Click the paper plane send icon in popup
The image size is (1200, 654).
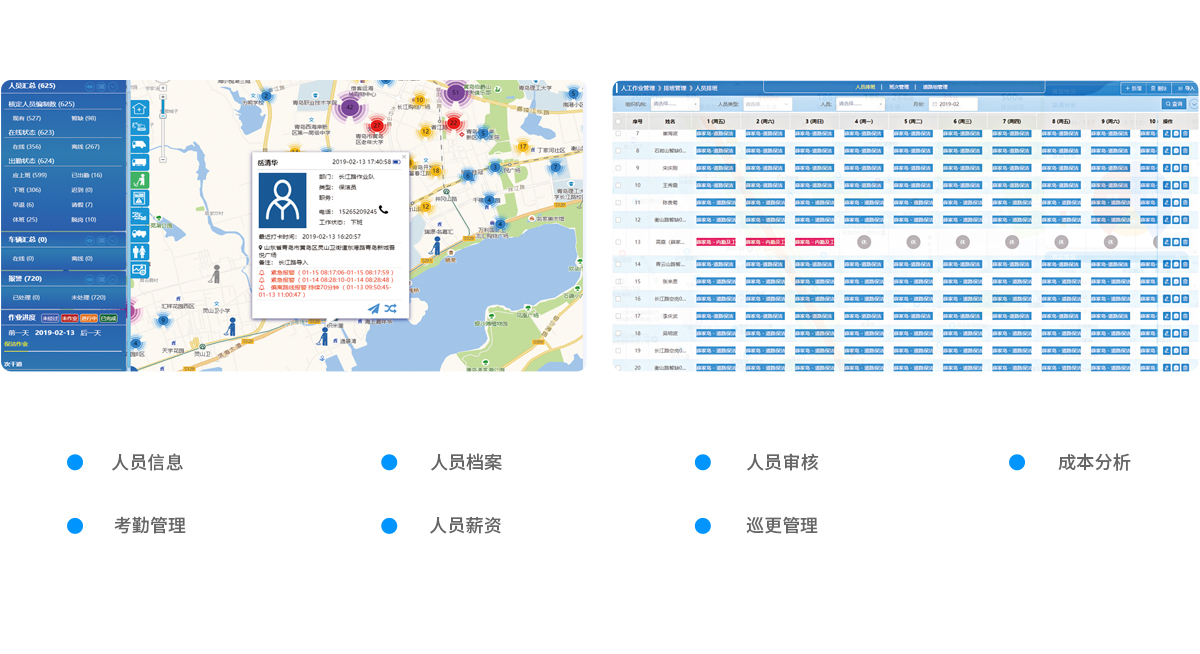(374, 308)
